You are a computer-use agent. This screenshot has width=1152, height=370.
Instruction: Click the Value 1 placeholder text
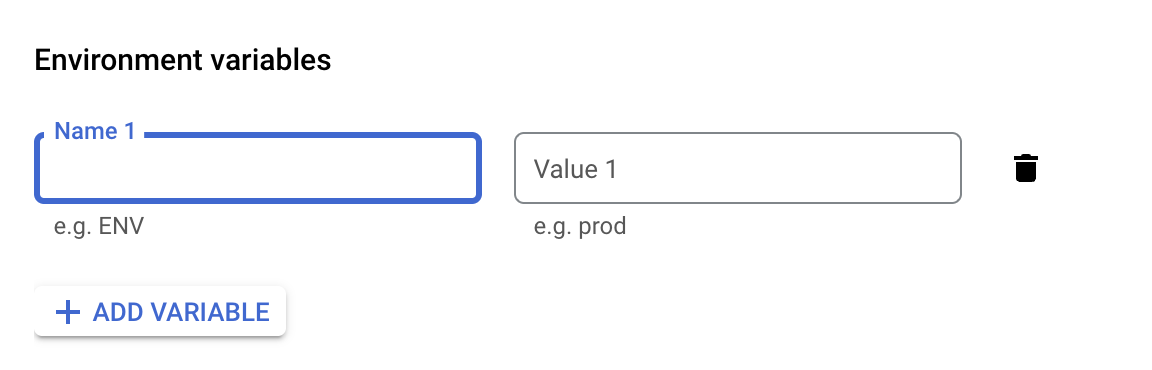[575, 169]
